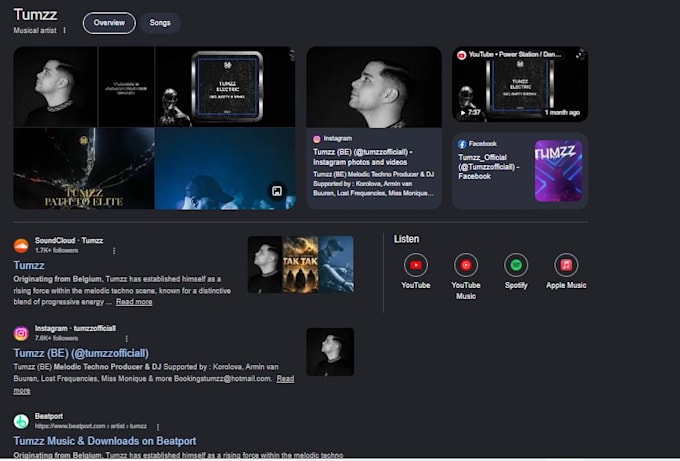Open Apple Music in the Listen section
This screenshot has height=461, width=680.
pyautogui.click(x=566, y=271)
